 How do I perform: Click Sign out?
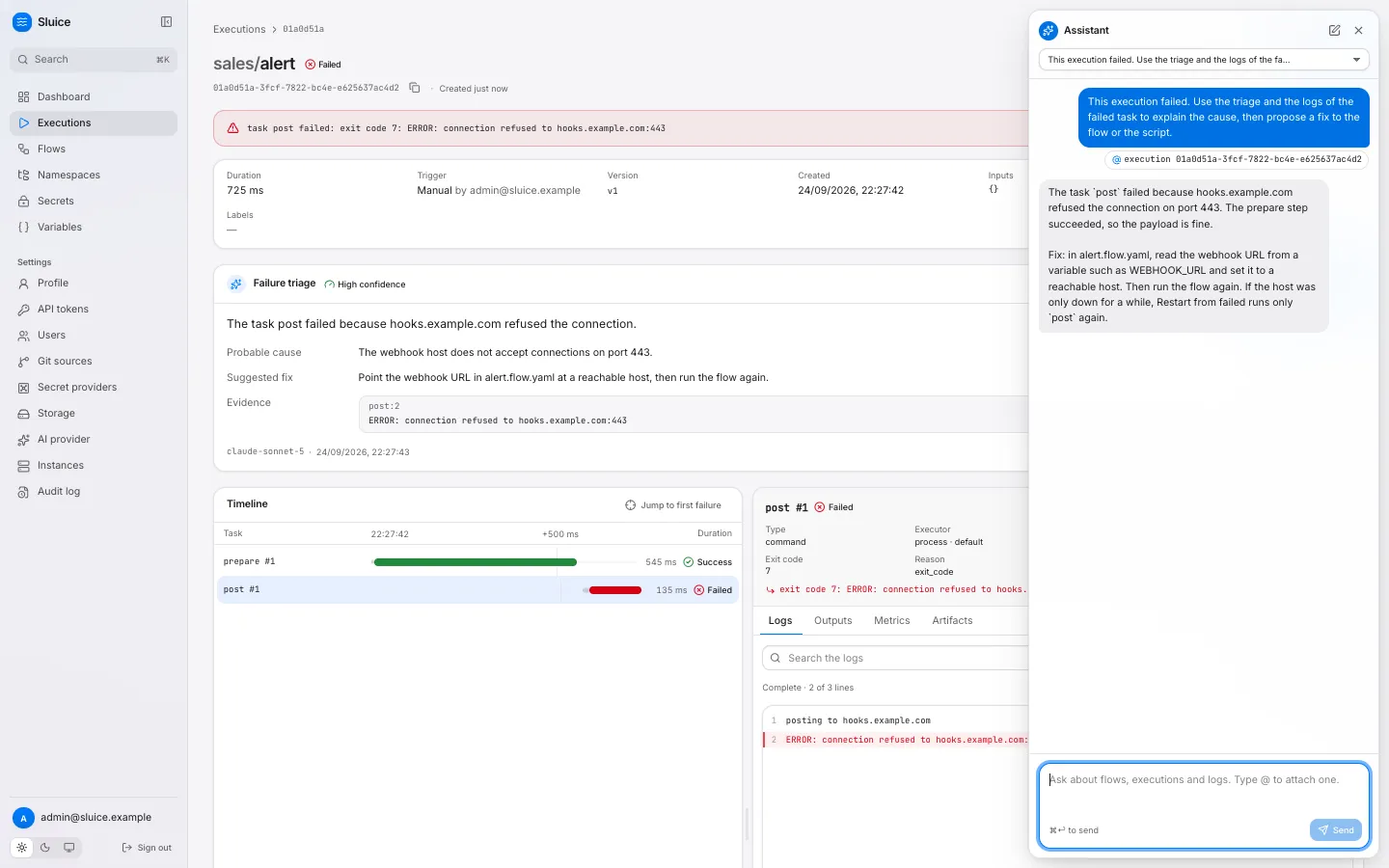tap(147, 848)
